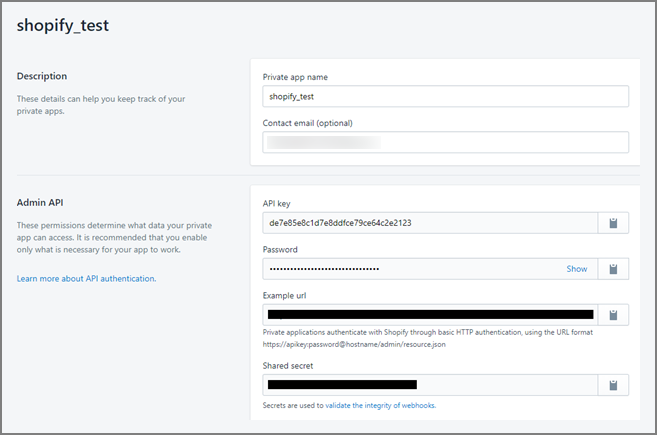Show the hidden password
Screen dimensions: 657x435
pos(577,269)
